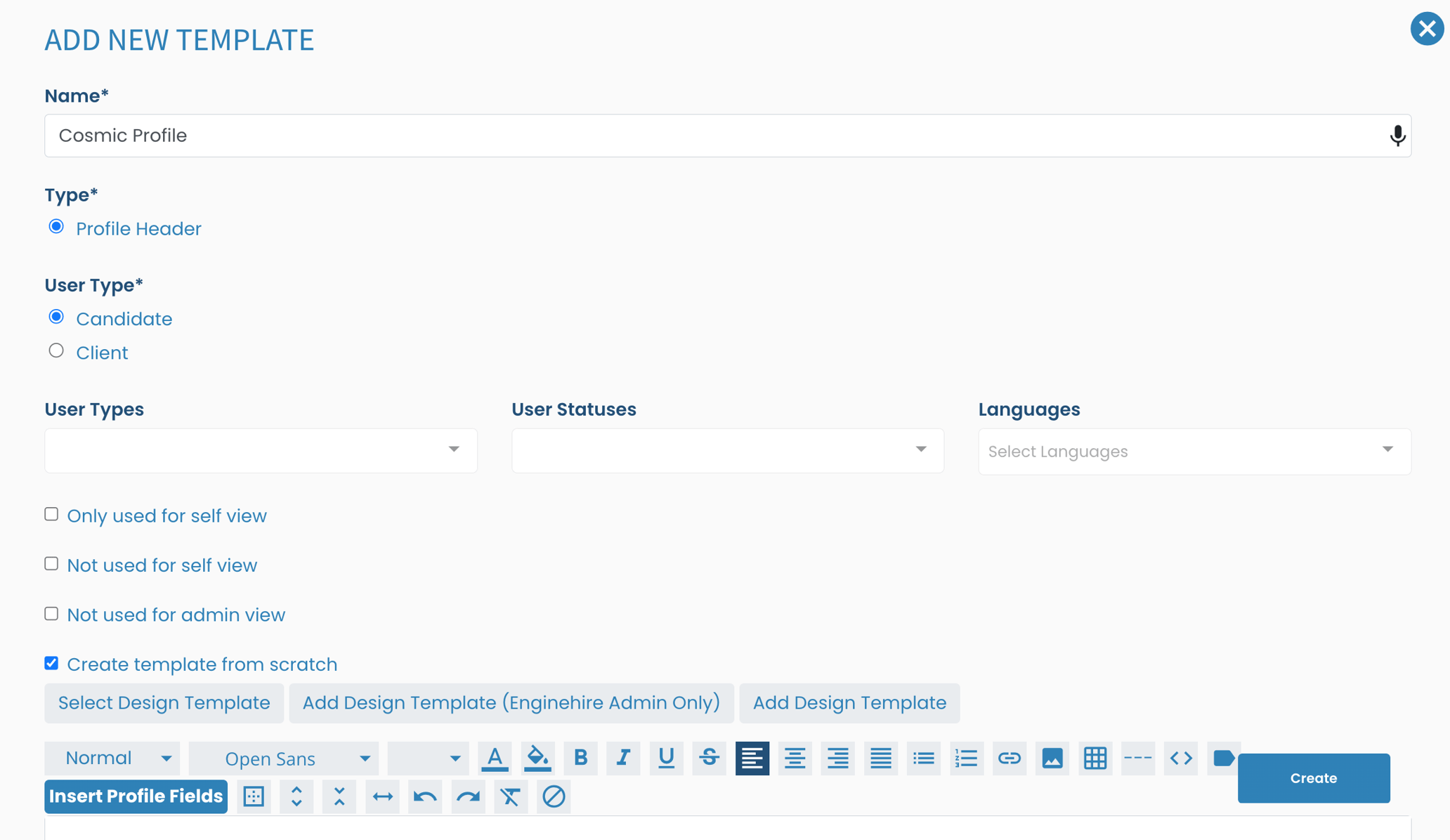Screen dimensions: 1450x840
Task: Insert a horizontal rule line
Action: [1137, 759]
